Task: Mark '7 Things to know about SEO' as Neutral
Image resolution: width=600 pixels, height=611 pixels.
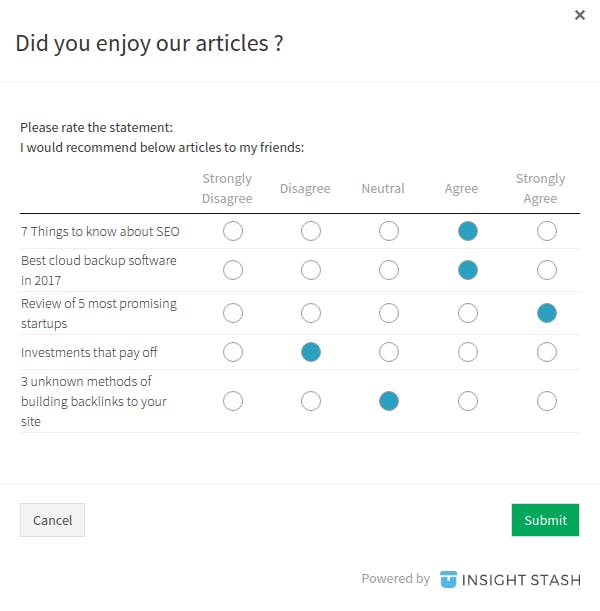Action: point(389,232)
